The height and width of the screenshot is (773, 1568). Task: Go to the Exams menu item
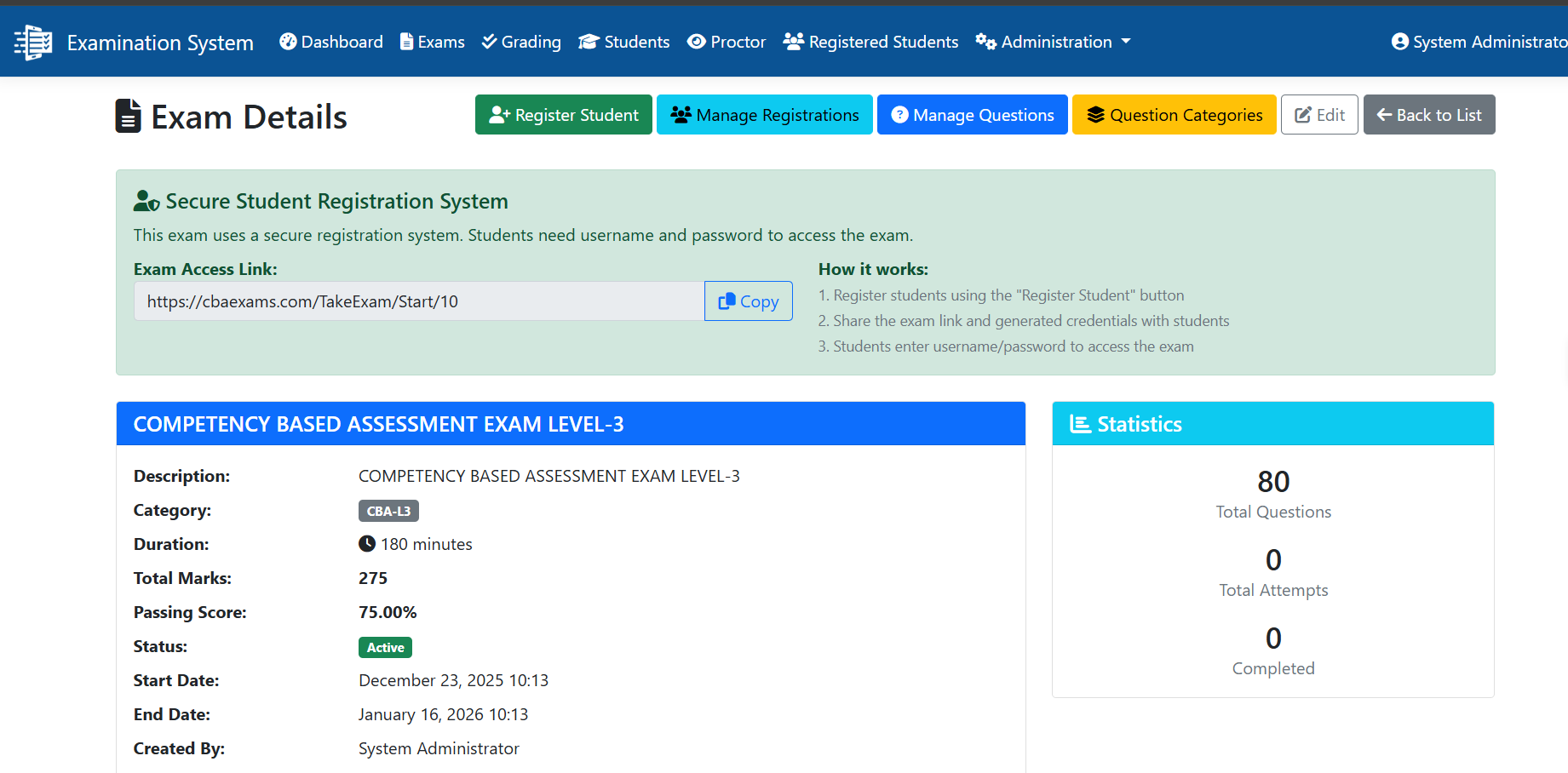(433, 42)
